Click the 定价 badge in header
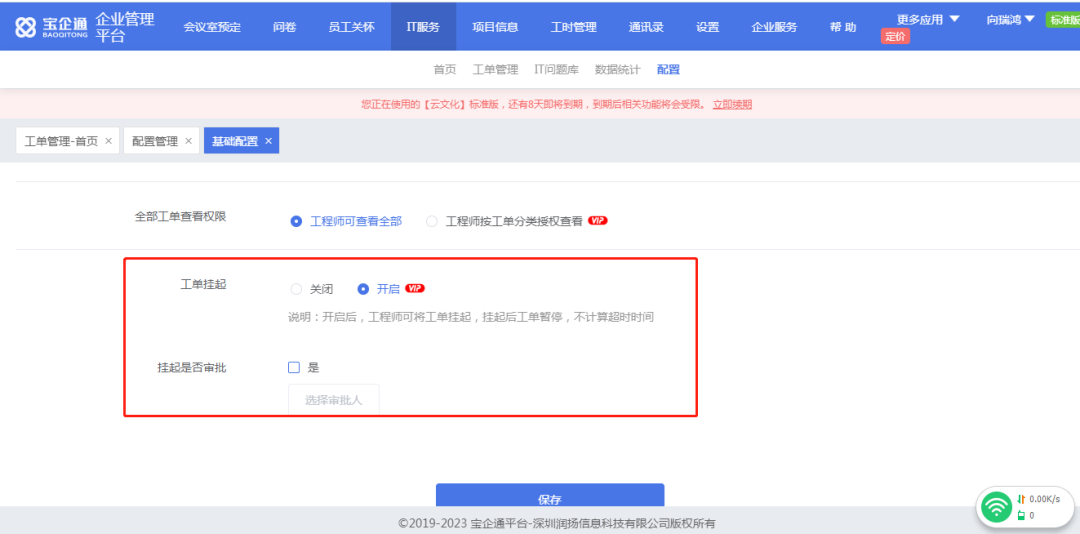 pos(895,37)
